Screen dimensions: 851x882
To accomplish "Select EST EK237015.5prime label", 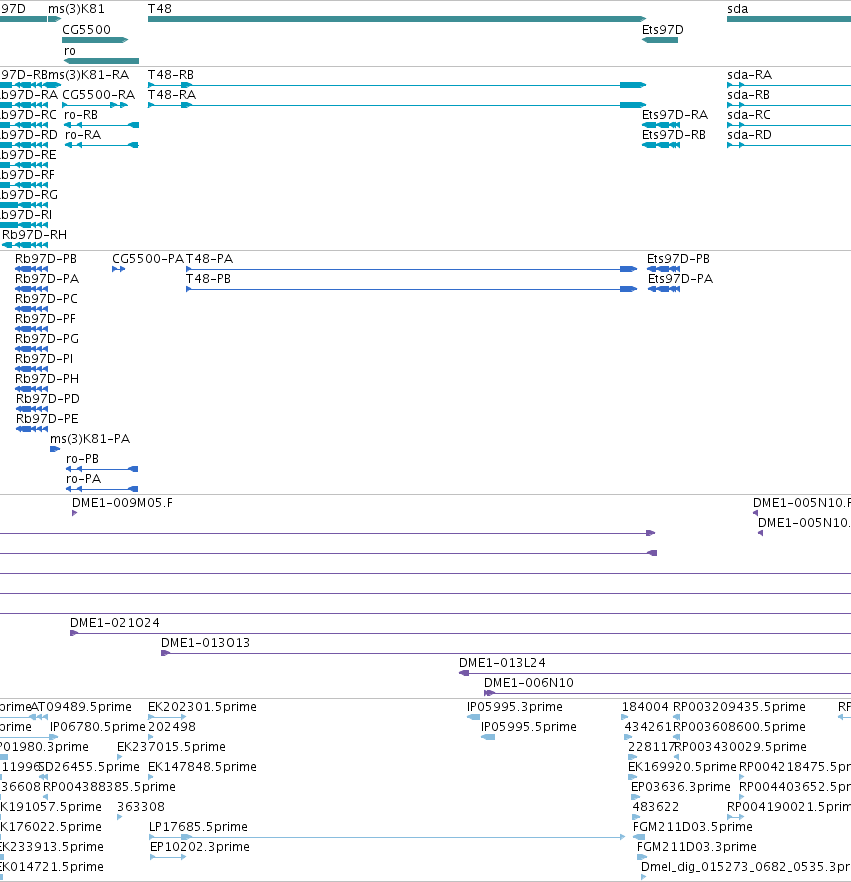I will pyautogui.click(x=172, y=746).
